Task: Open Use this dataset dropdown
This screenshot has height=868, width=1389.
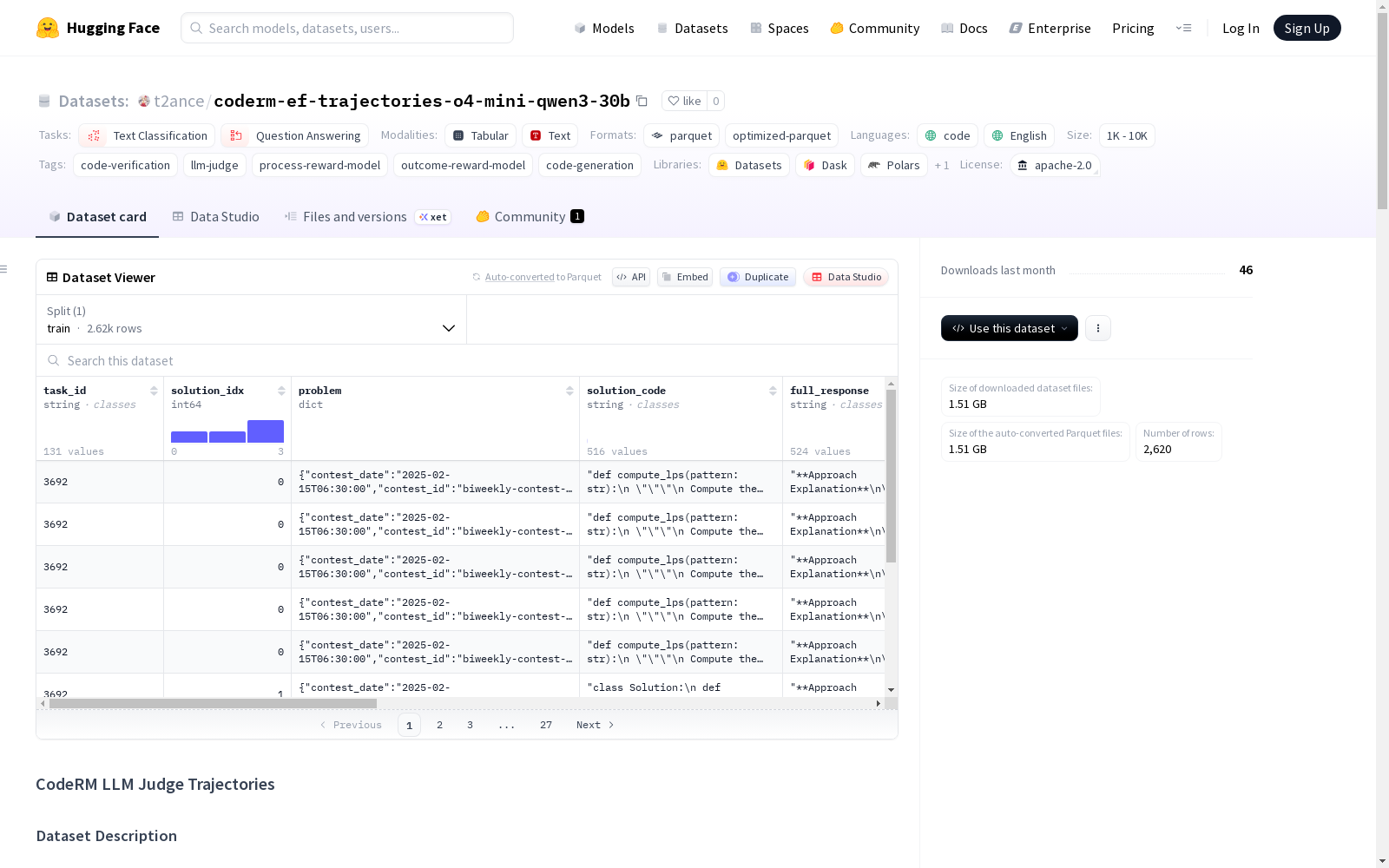Action: click(x=1010, y=328)
